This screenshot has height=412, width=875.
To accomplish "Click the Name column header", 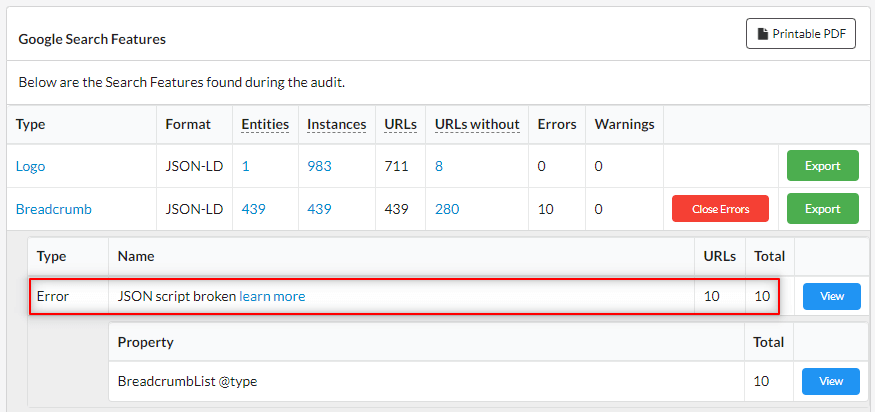I will point(136,256).
